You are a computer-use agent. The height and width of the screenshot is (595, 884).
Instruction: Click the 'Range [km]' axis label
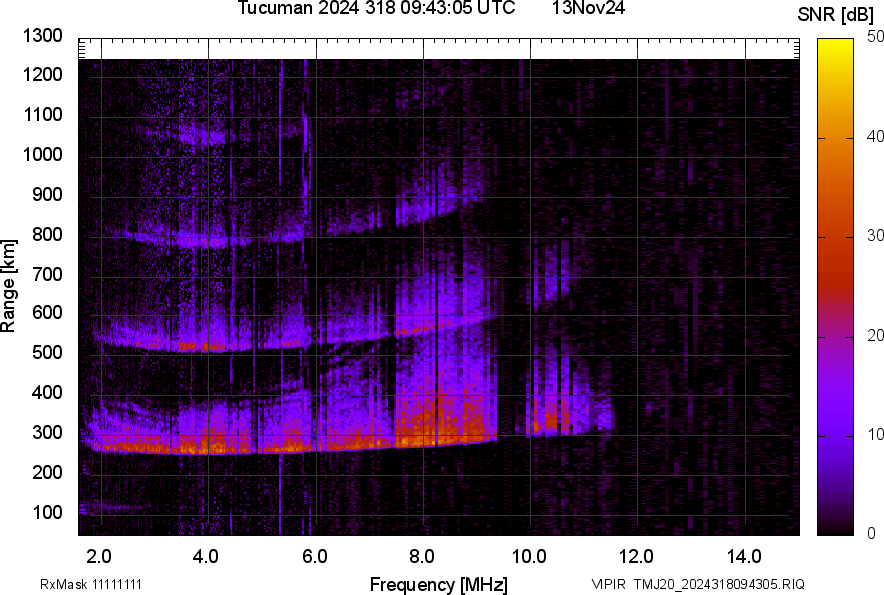(8, 286)
